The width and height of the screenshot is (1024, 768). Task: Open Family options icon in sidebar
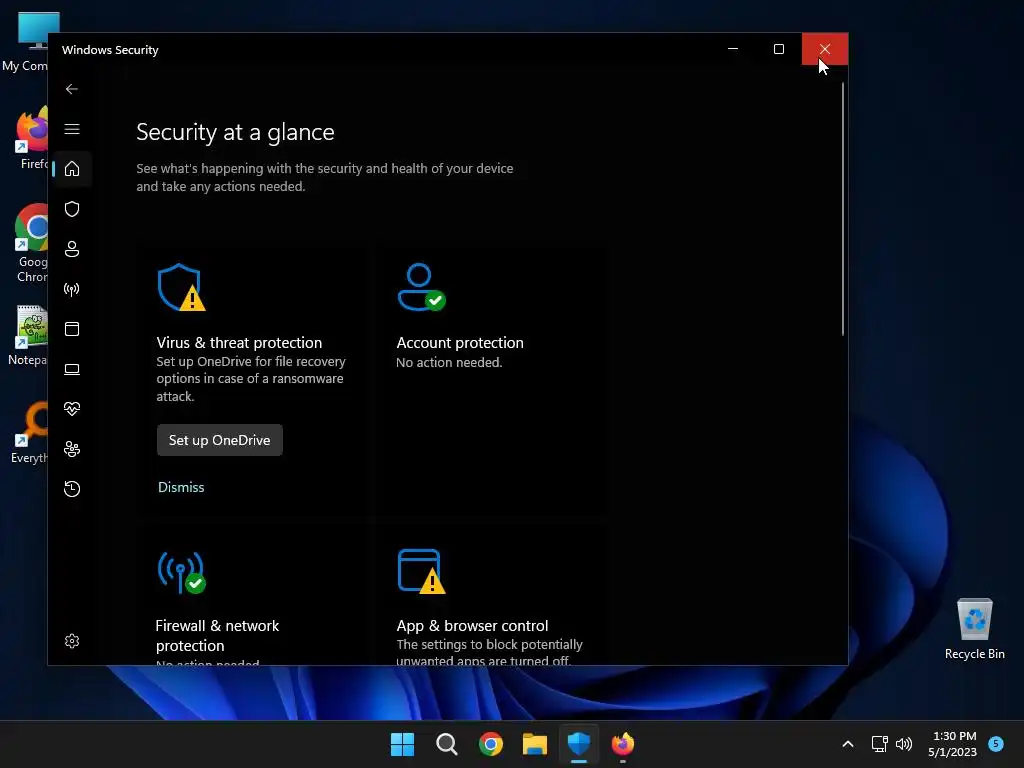(72, 449)
